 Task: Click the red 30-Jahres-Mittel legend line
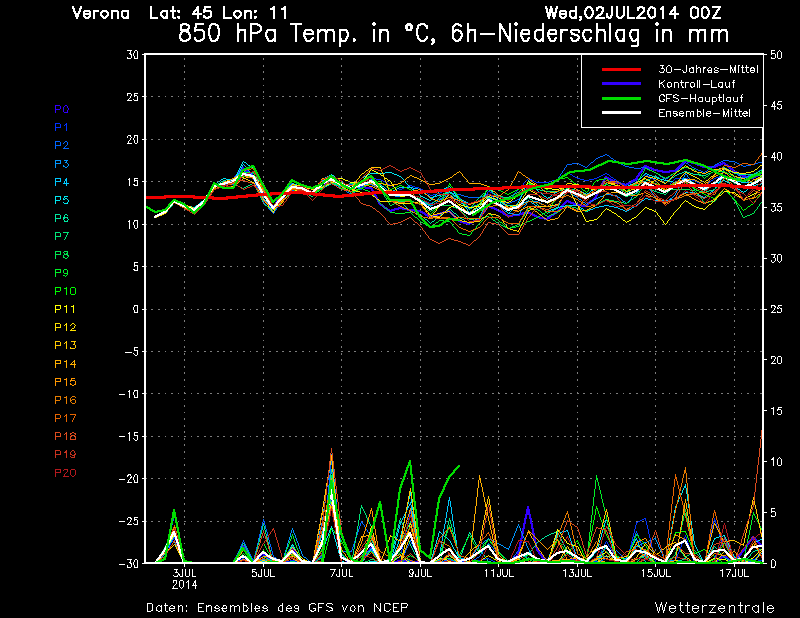[621, 69]
